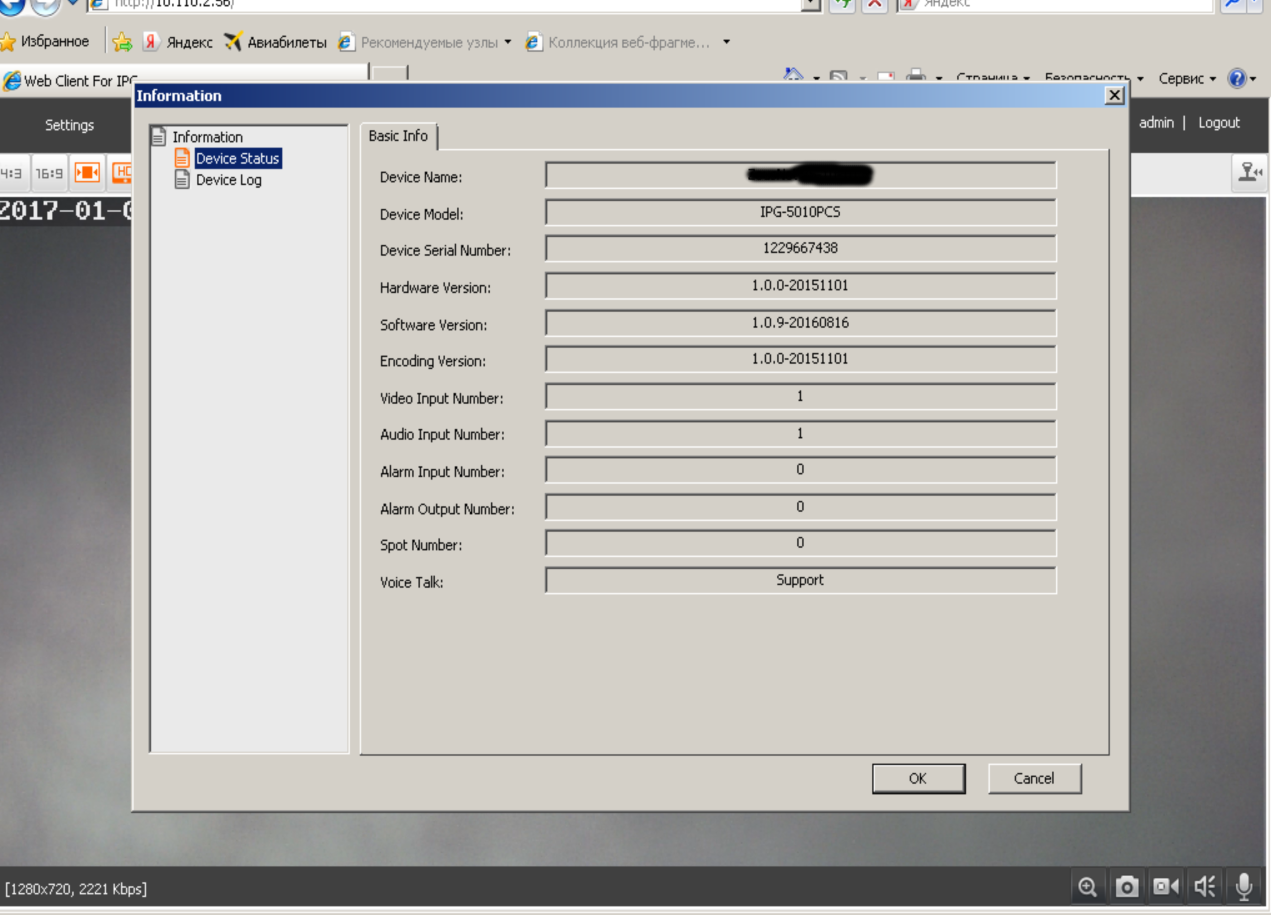Open the Авиабилеты bookmark
1271x915 pixels.
point(275,42)
